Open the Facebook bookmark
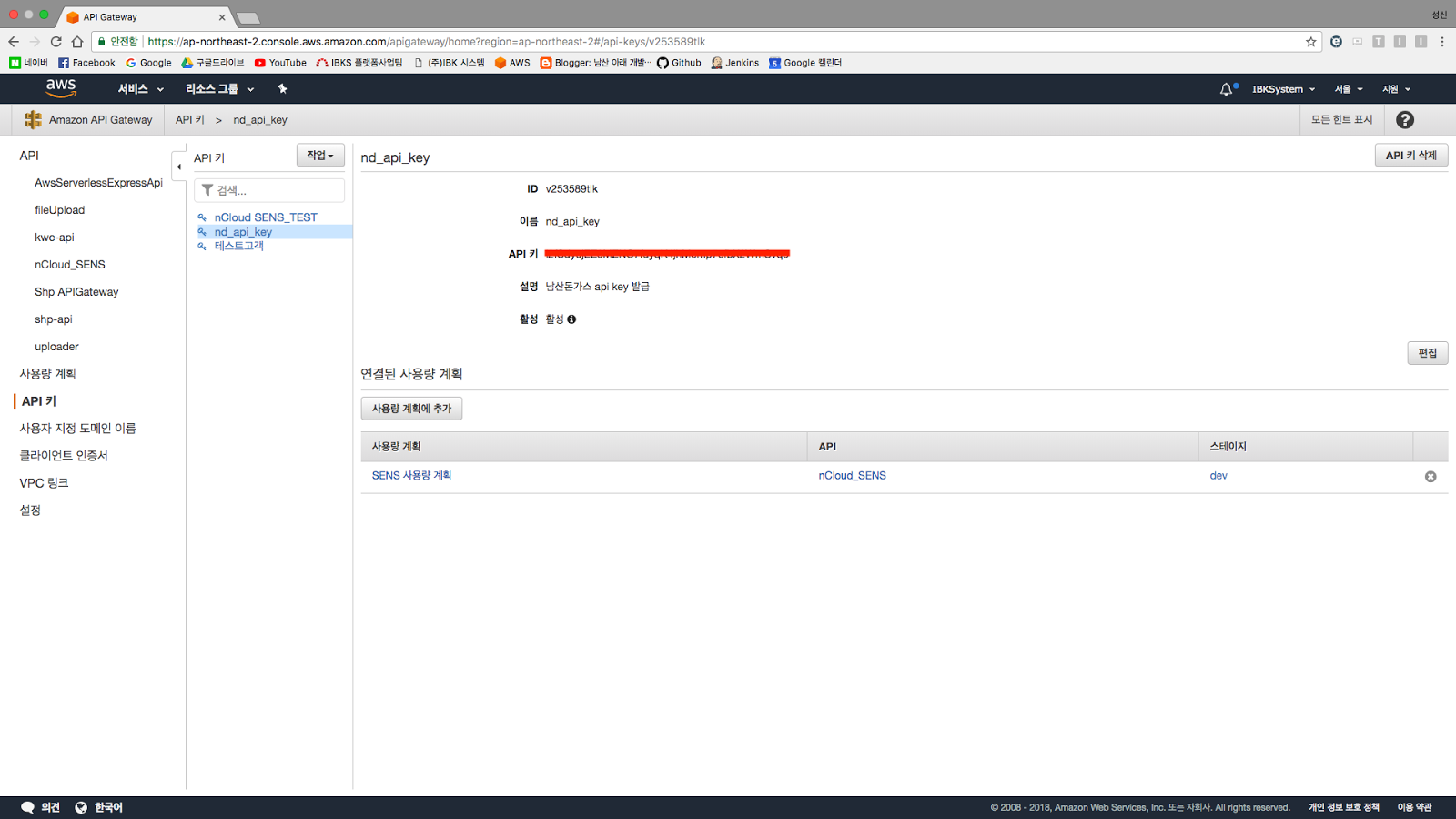Screen dimensions: 1456x819 click(x=86, y=63)
